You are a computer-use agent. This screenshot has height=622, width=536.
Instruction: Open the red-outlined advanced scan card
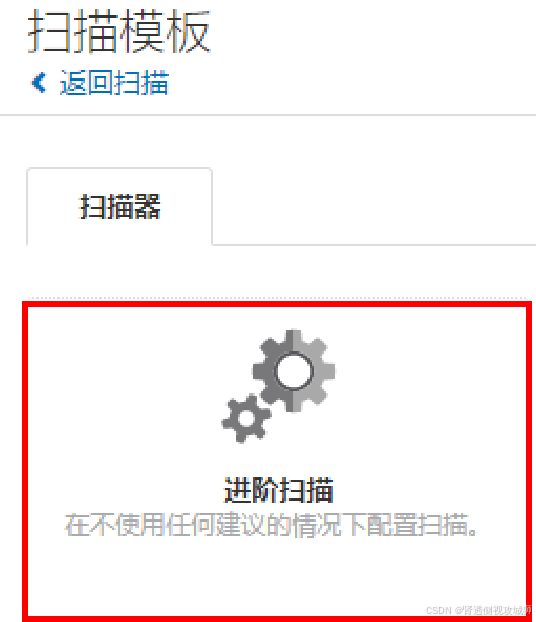pos(277,461)
